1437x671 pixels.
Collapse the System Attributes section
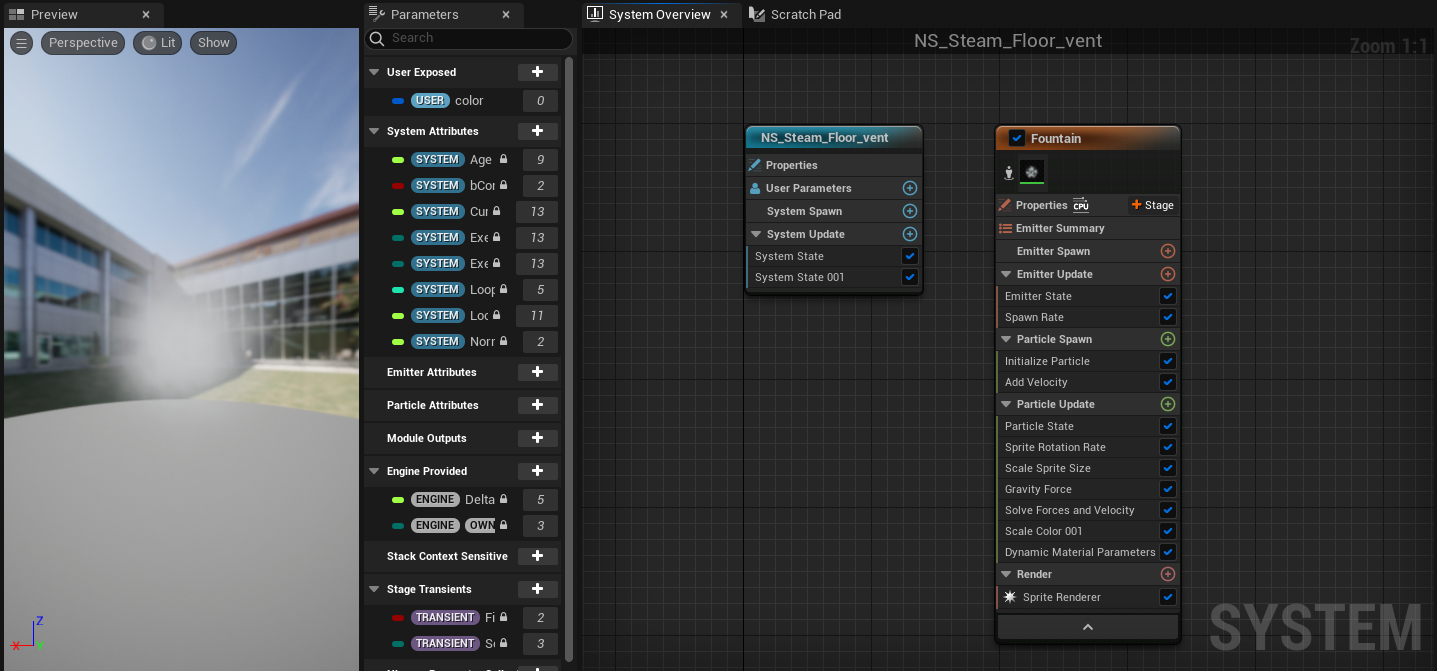click(374, 131)
